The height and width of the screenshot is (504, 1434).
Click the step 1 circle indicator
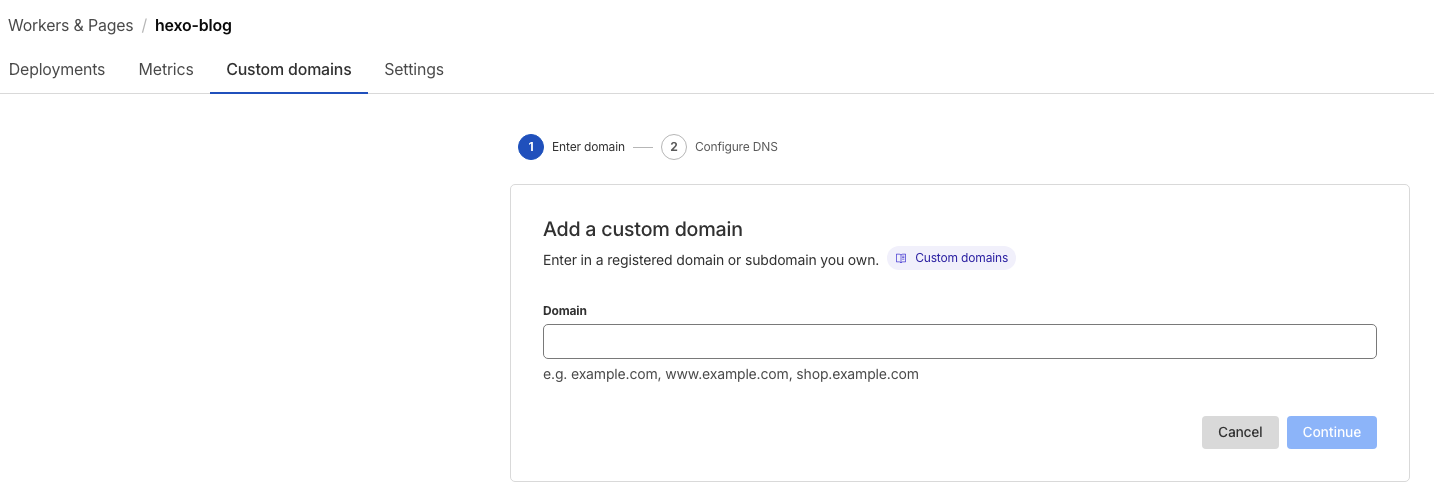click(531, 147)
